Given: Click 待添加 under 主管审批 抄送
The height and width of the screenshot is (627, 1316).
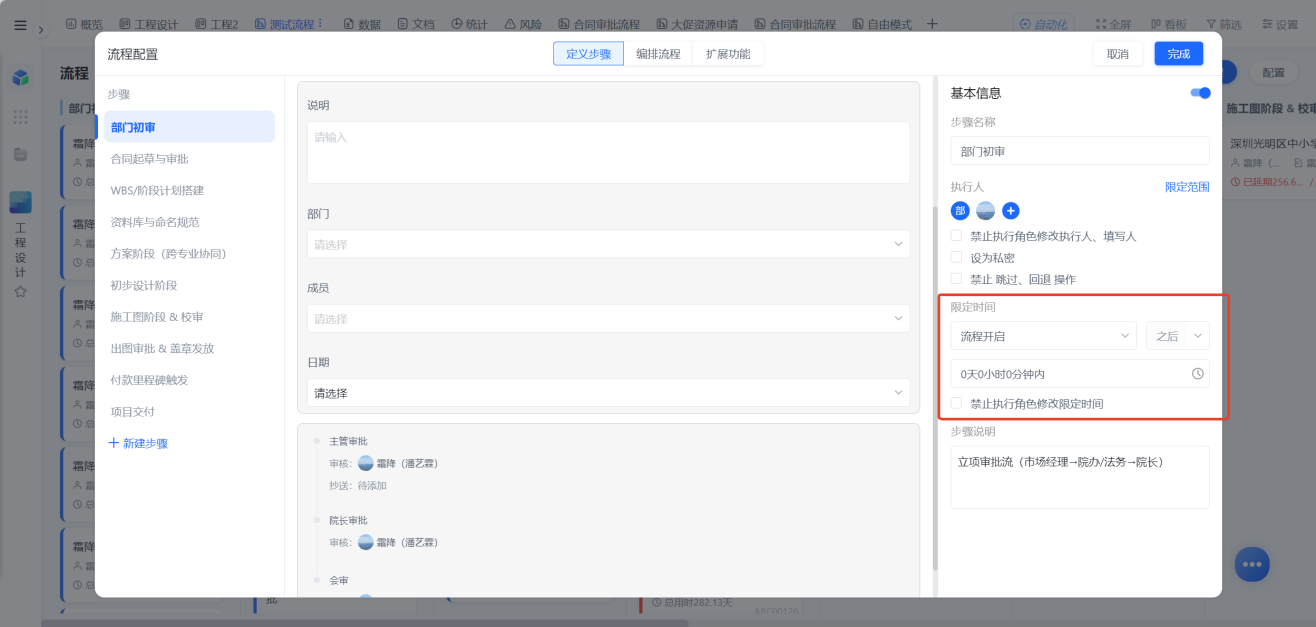Looking at the screenshot, I should click(x=372, y=486).
